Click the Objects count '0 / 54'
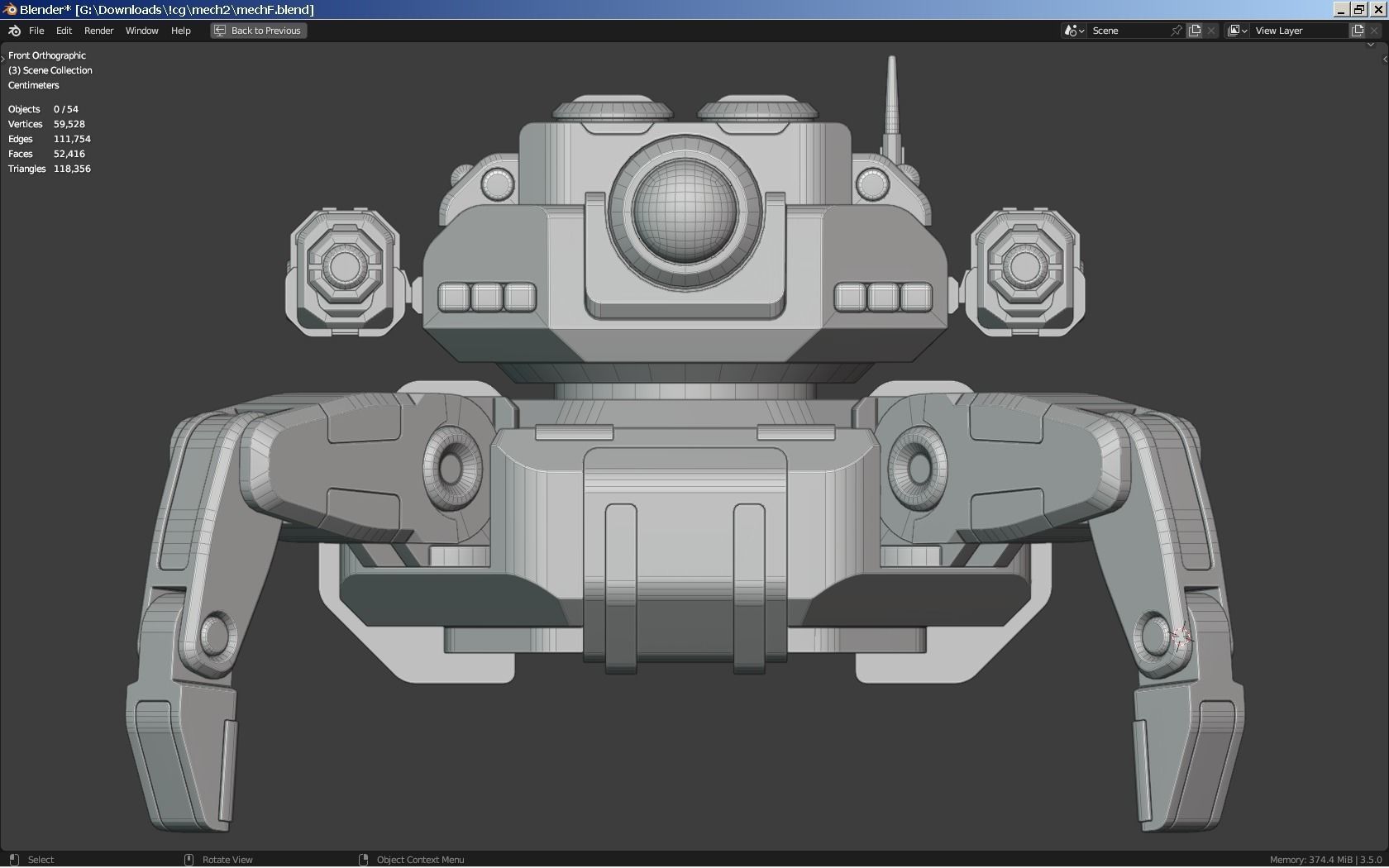The image size is (1389, 868). [66, 109]
